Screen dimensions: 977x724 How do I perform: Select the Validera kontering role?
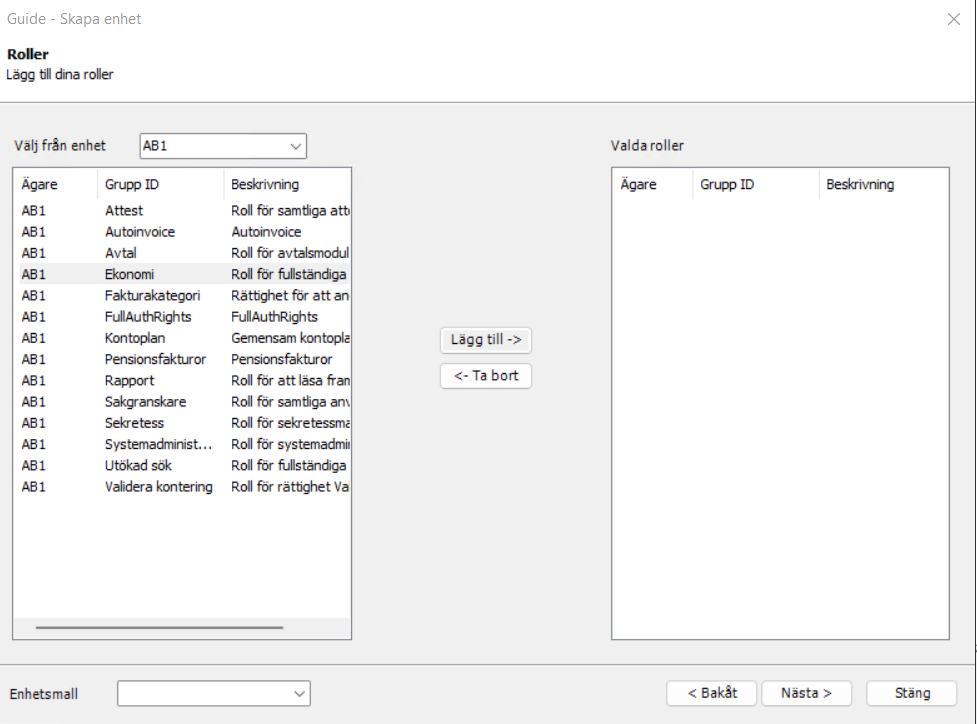(x=158, y=487)
